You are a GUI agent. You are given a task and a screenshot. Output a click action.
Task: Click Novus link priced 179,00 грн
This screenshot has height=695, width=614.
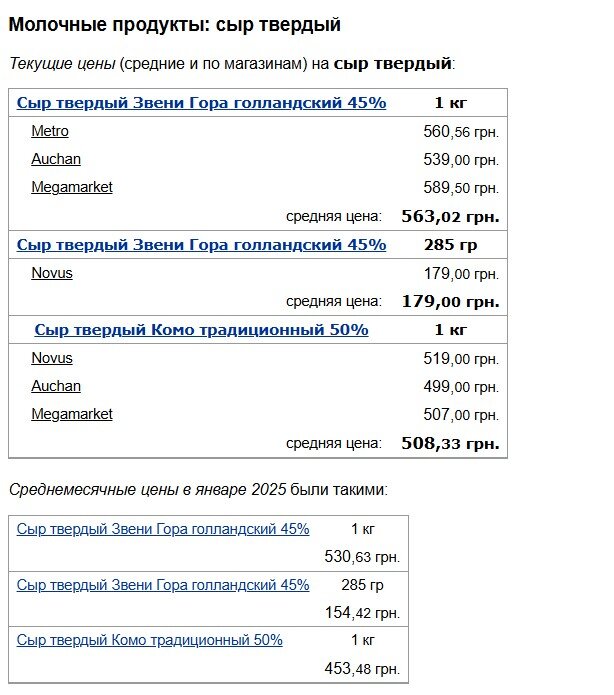click(x=52, y=273)
